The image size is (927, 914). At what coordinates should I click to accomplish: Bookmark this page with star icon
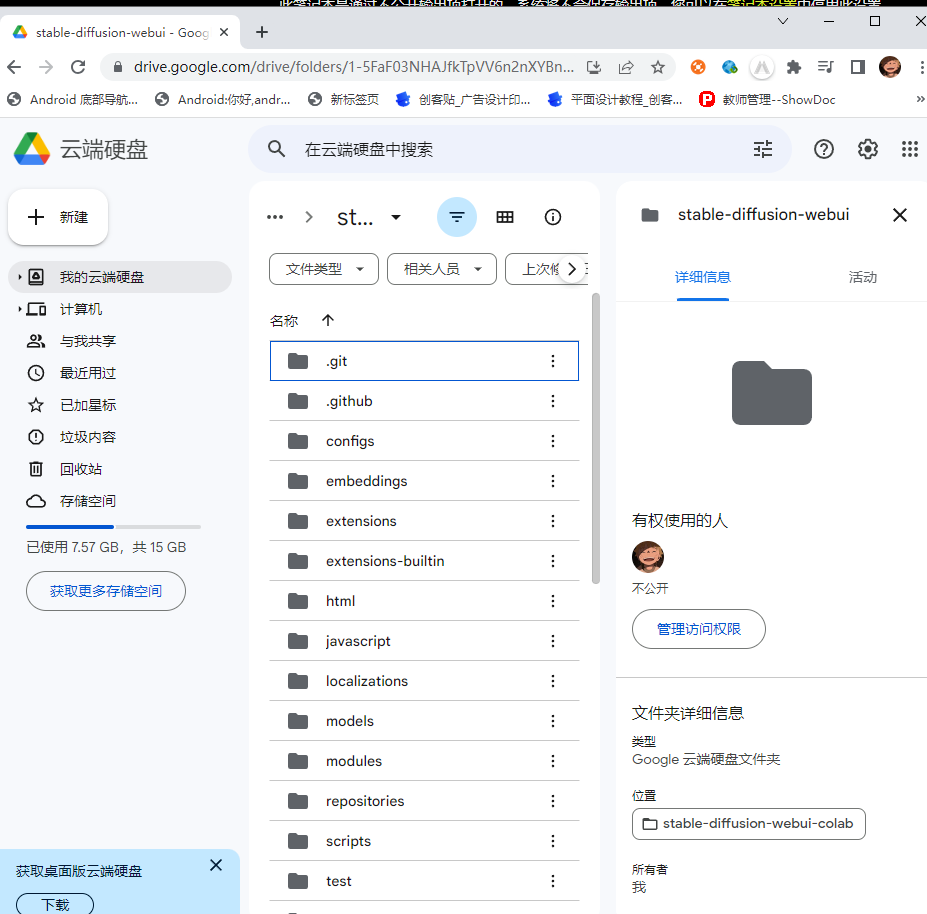coord(657,67)
